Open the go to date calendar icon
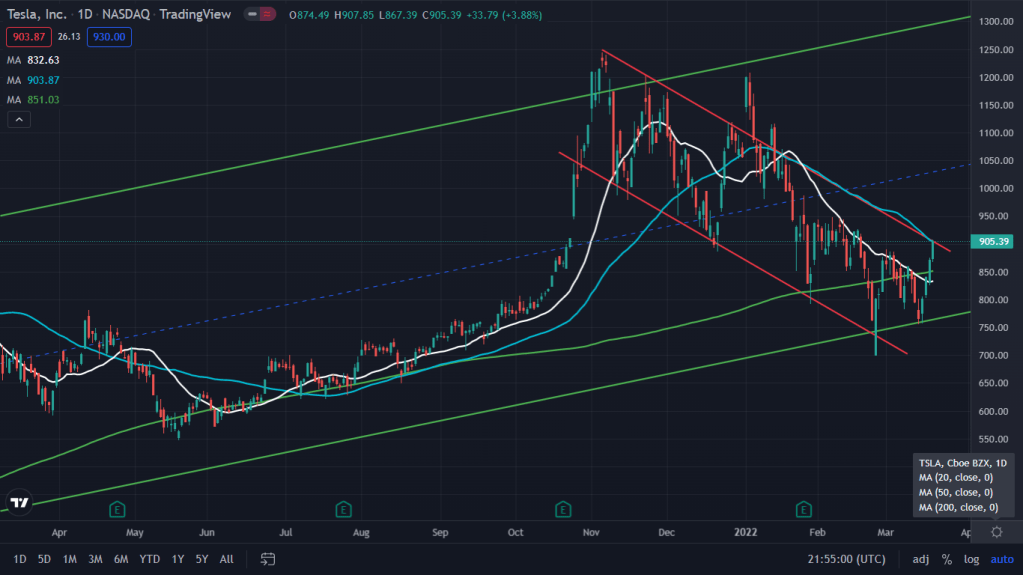The height and width of the screenshot is (575, 1023). point(268,559)
